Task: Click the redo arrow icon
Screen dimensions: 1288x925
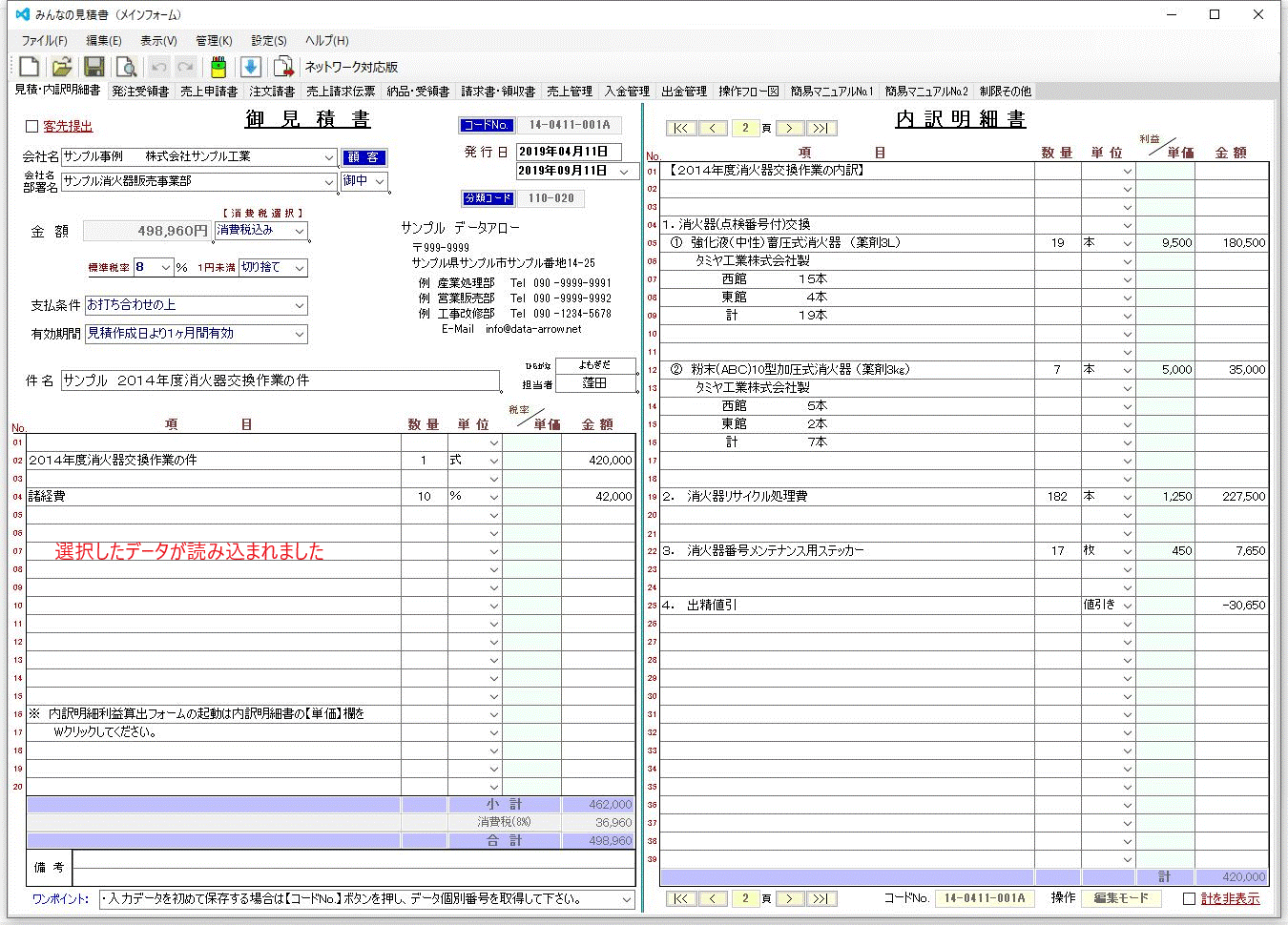Action: coord(186,67)
